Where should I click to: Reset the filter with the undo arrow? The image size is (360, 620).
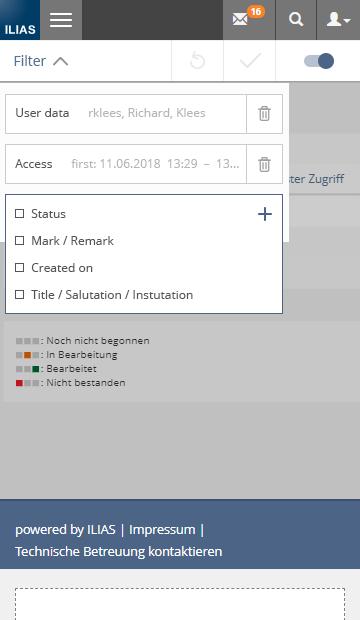[x=197, y=61]
